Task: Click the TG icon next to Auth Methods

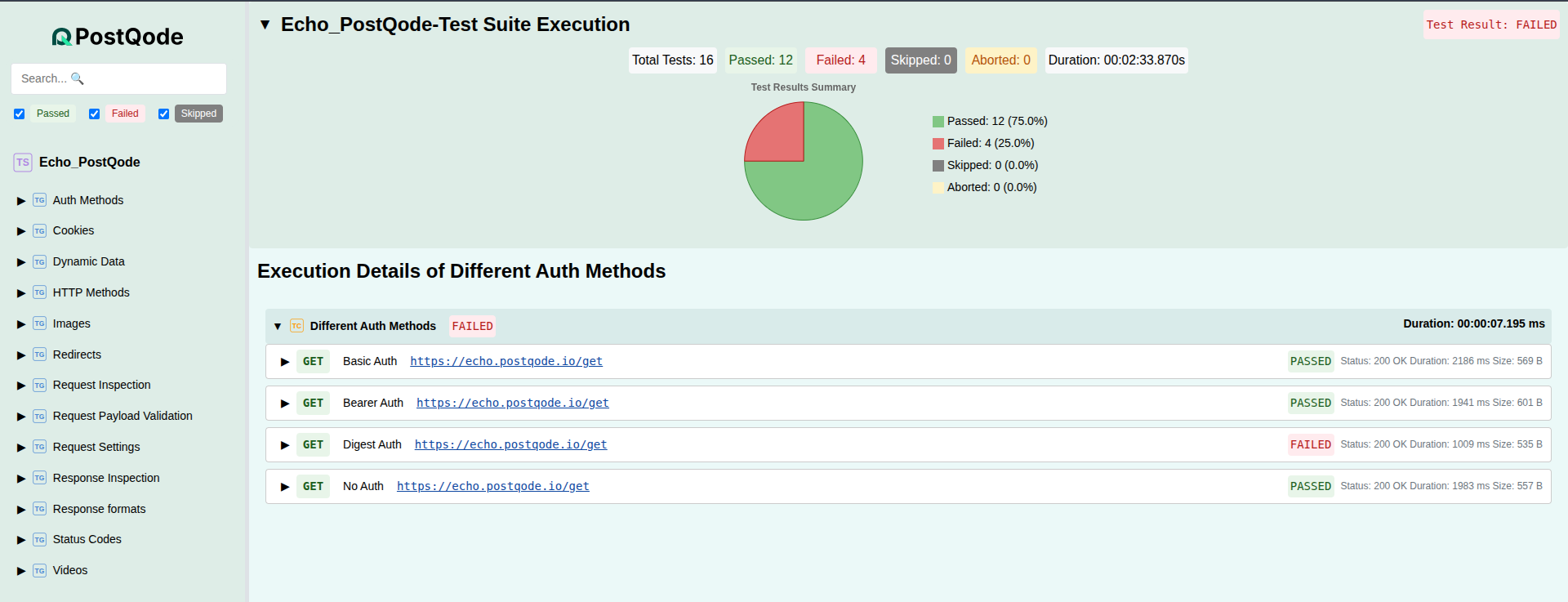Action: click(39, 200)
